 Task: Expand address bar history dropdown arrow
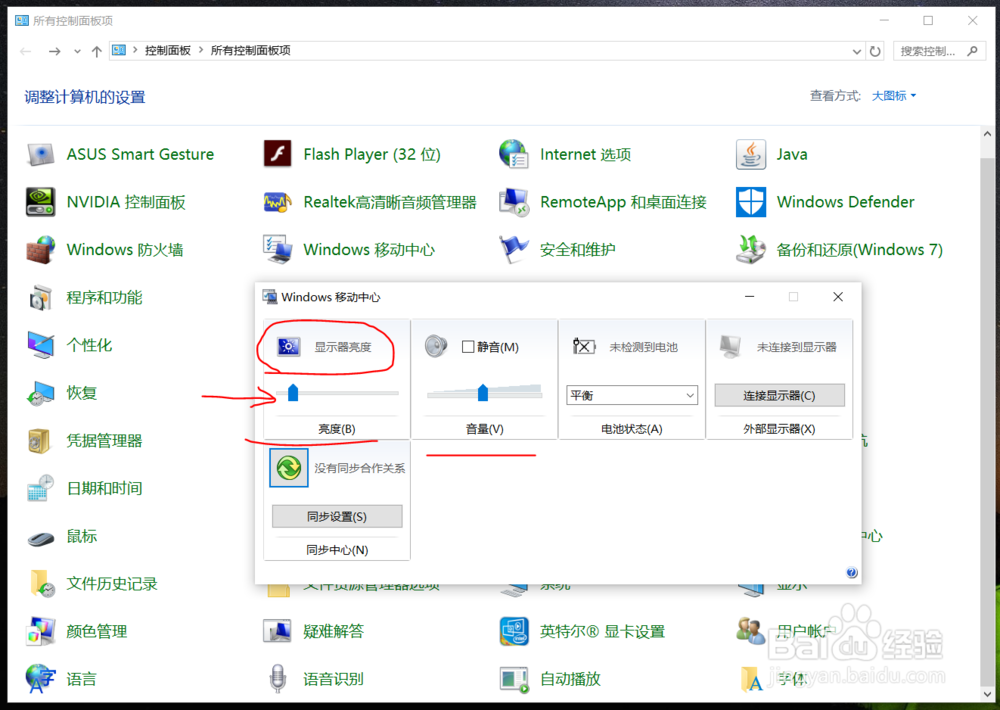857,51
